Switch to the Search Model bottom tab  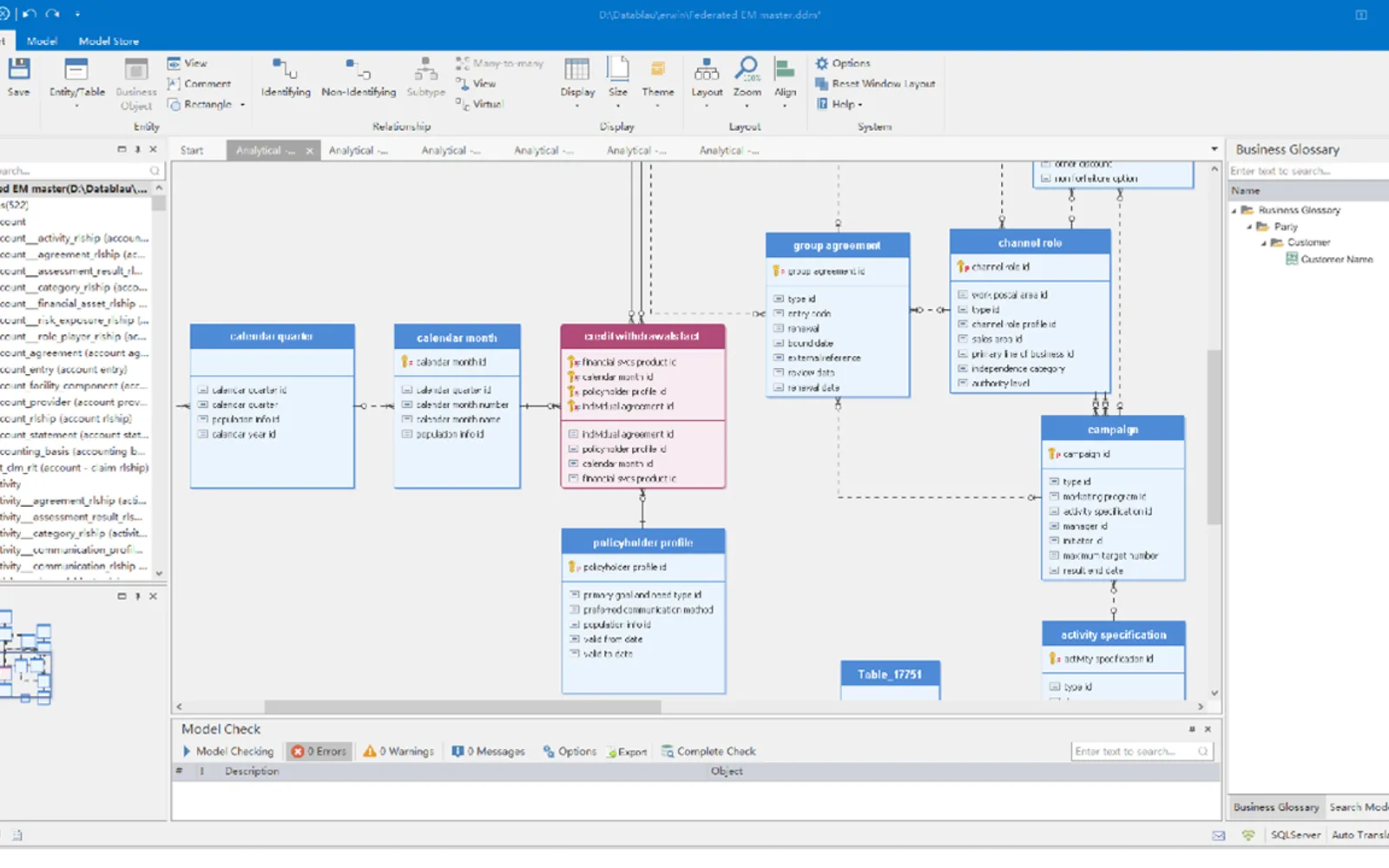tap(1359, 807)
